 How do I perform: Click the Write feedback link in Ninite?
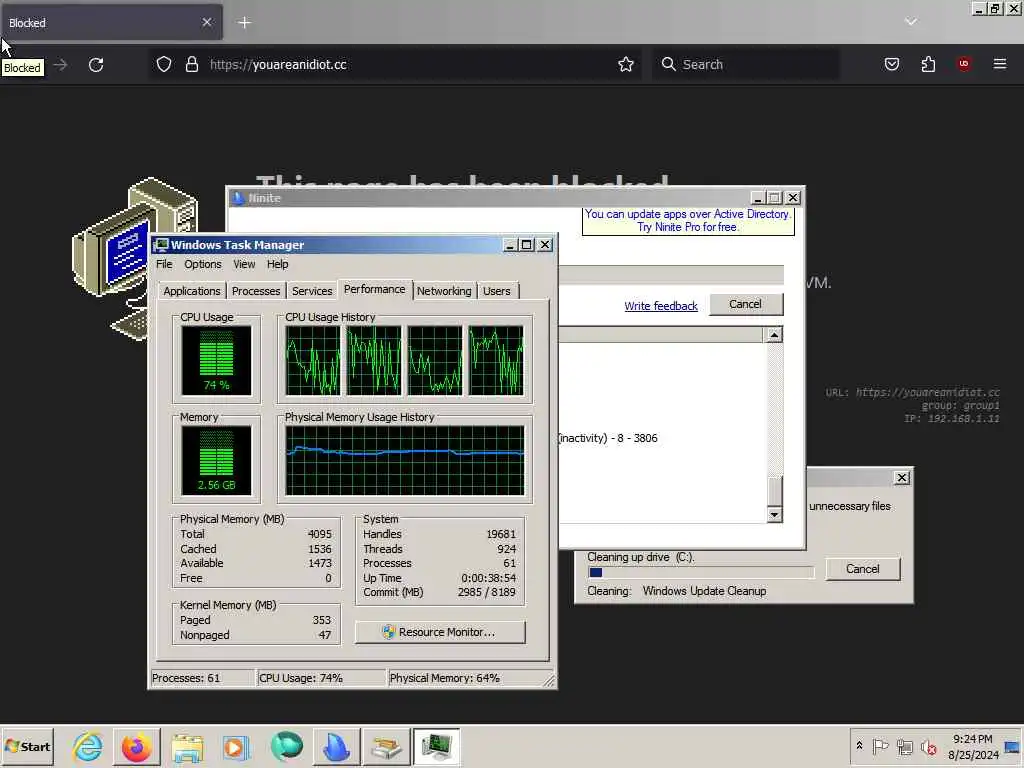[661, 306]
